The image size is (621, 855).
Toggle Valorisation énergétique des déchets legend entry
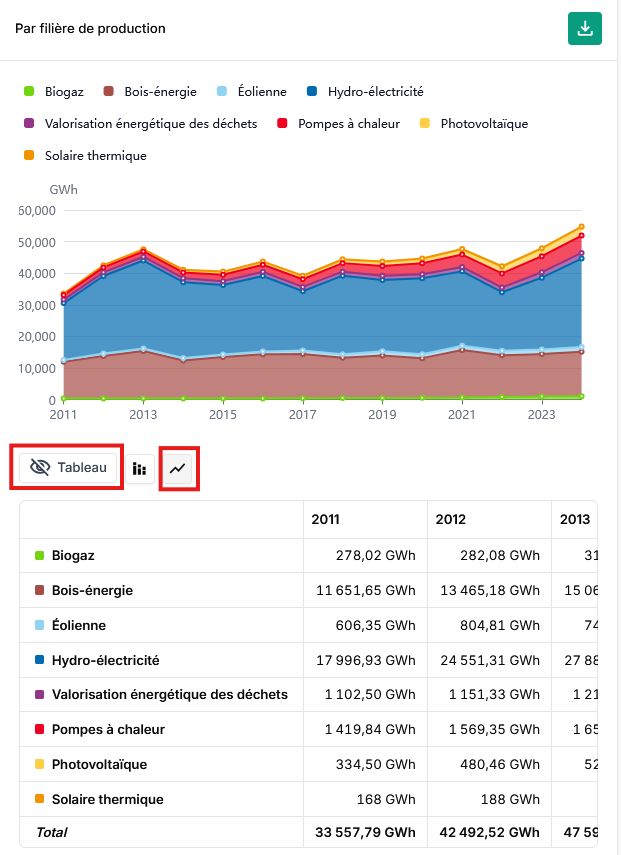(x=140, y=124)
